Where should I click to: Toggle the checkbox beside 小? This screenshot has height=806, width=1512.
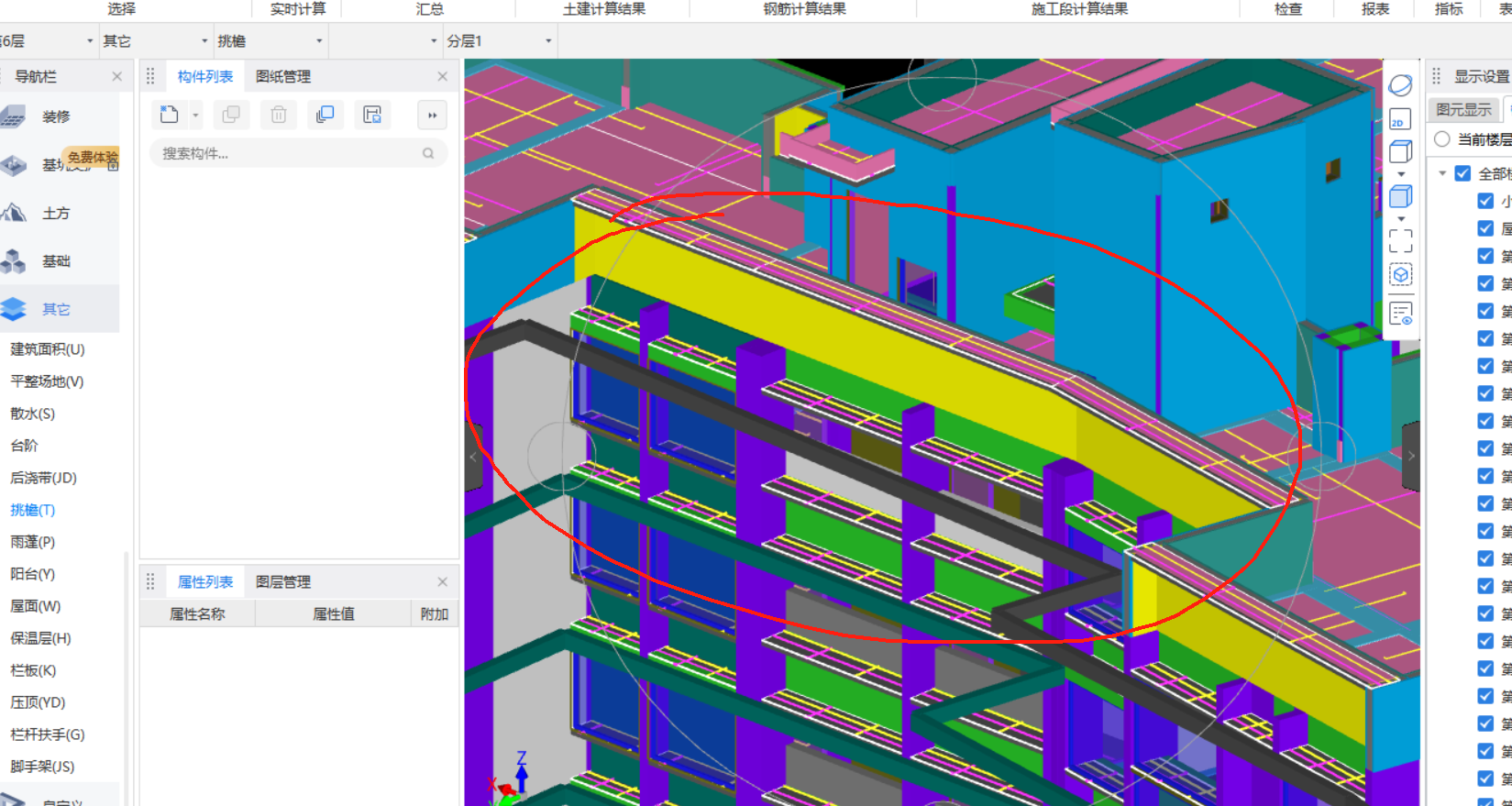[1485, 201]
